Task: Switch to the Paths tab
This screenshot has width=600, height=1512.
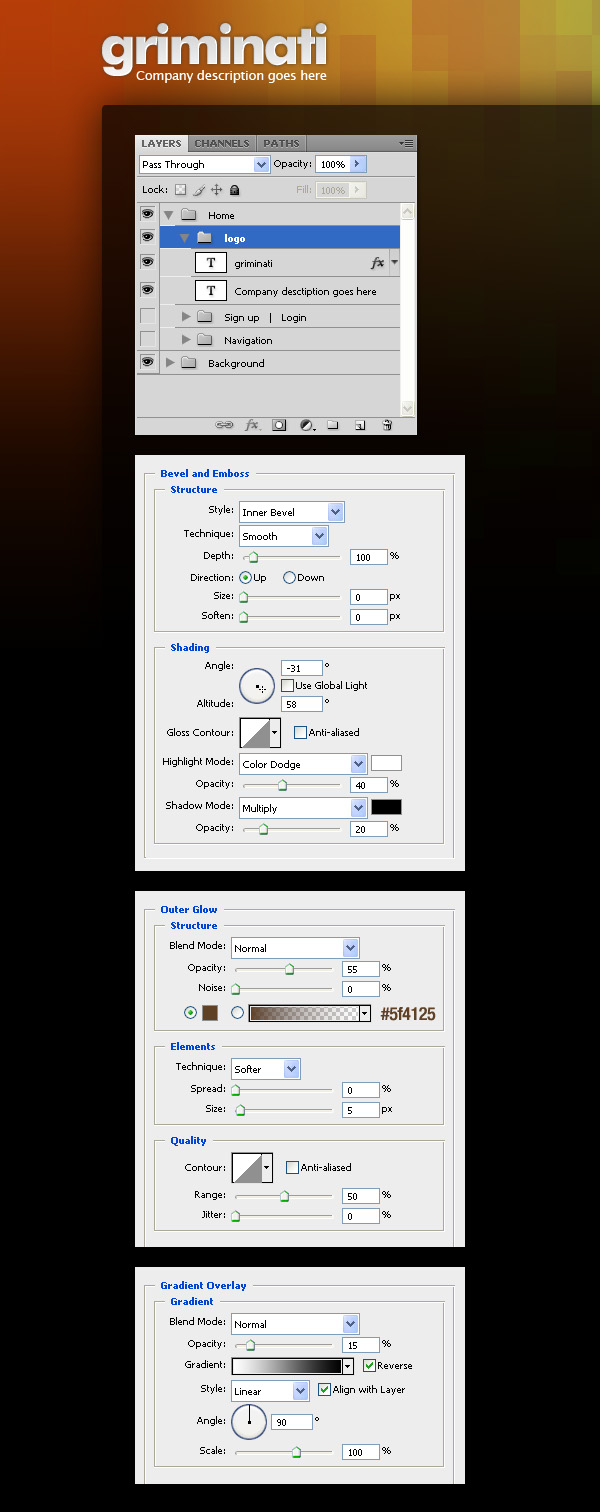Action: (281, 143)
